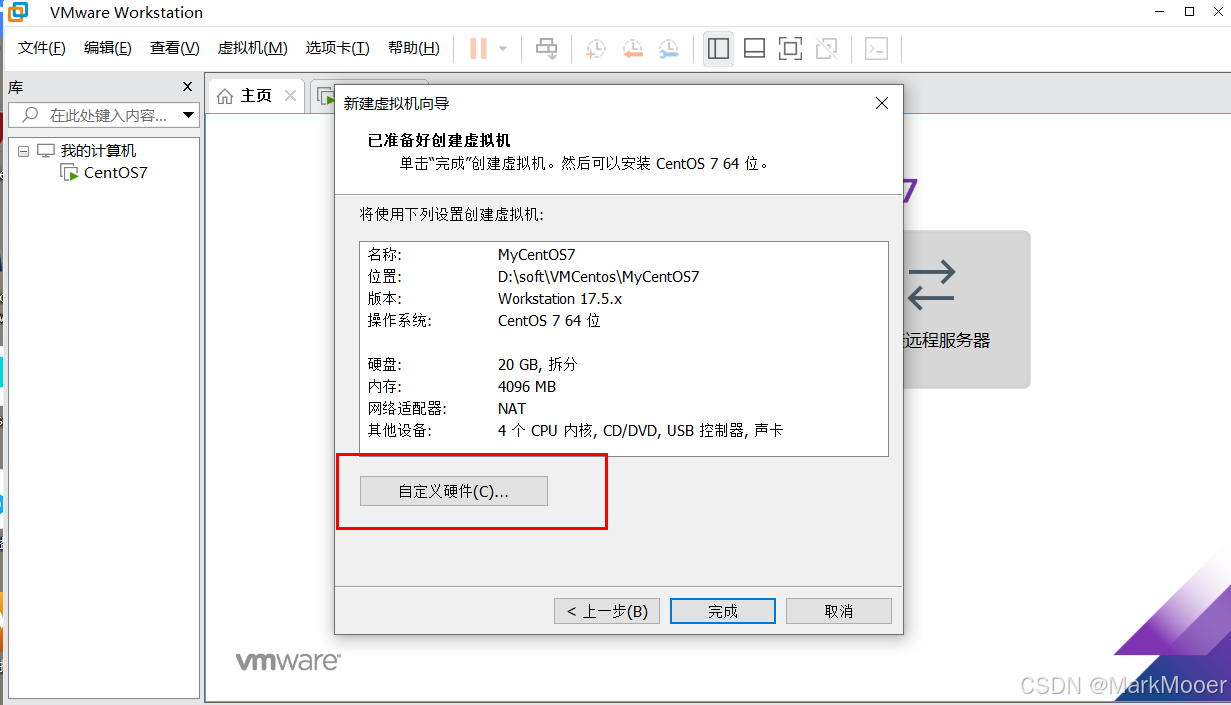Click the 我的计算机 monitor icon

(46, 151)
